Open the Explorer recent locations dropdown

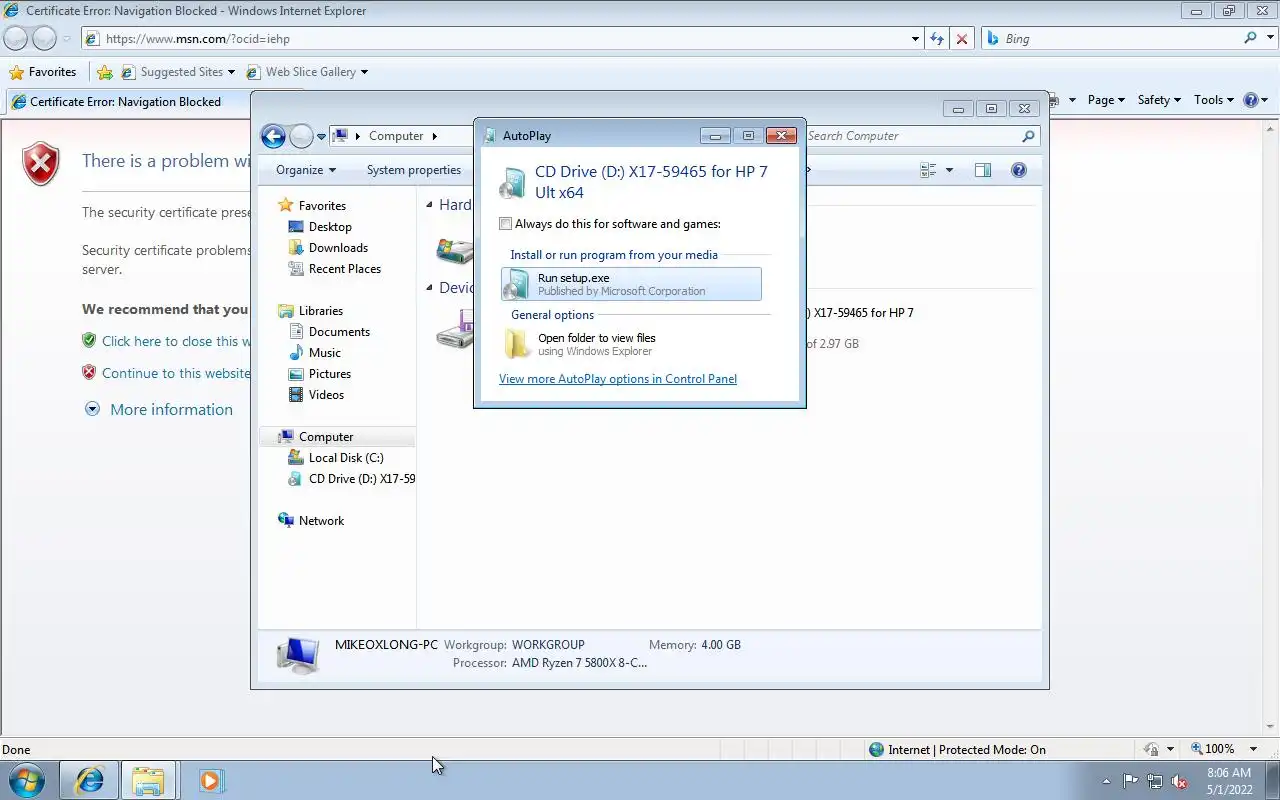click(x=322, y=136)
